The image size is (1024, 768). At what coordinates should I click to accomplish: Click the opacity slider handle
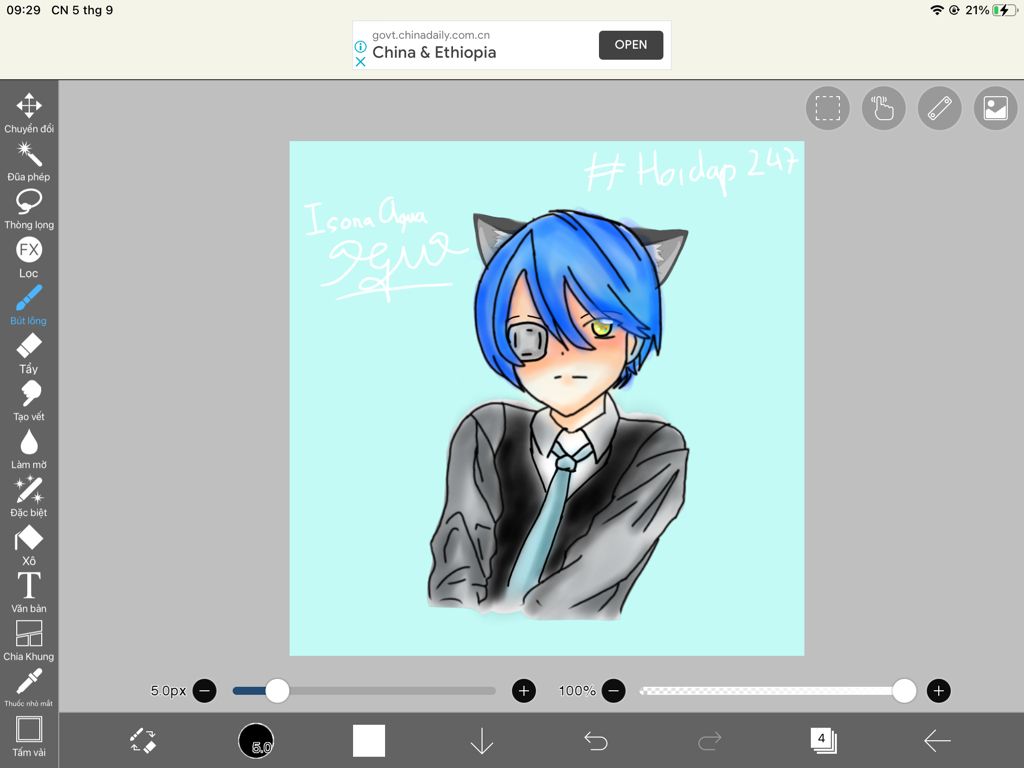[x=904, y=690]
